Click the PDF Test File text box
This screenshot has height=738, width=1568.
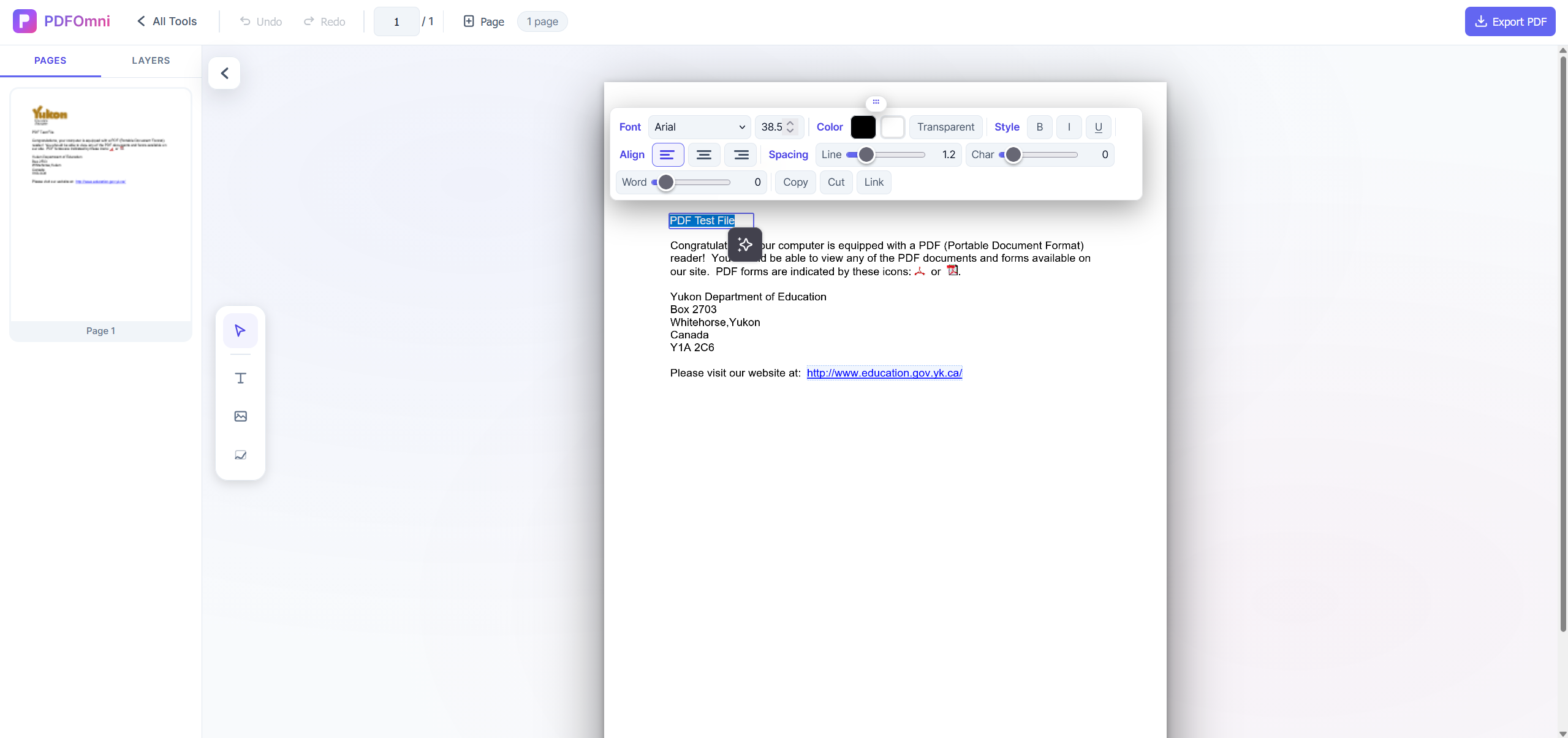point(711,221)
